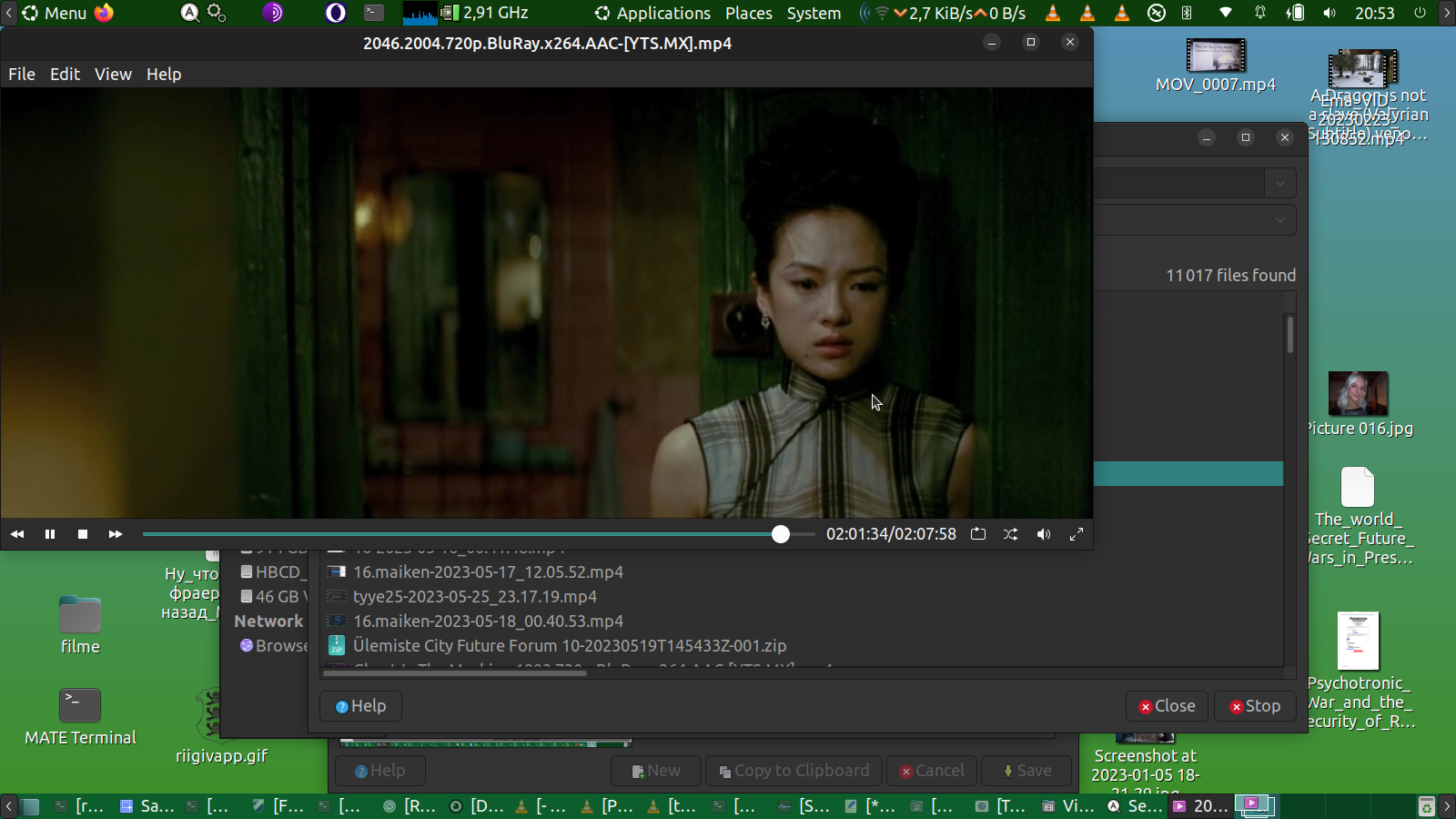Select the MOV_0007.mp4 desktop file

[1216, 66]
